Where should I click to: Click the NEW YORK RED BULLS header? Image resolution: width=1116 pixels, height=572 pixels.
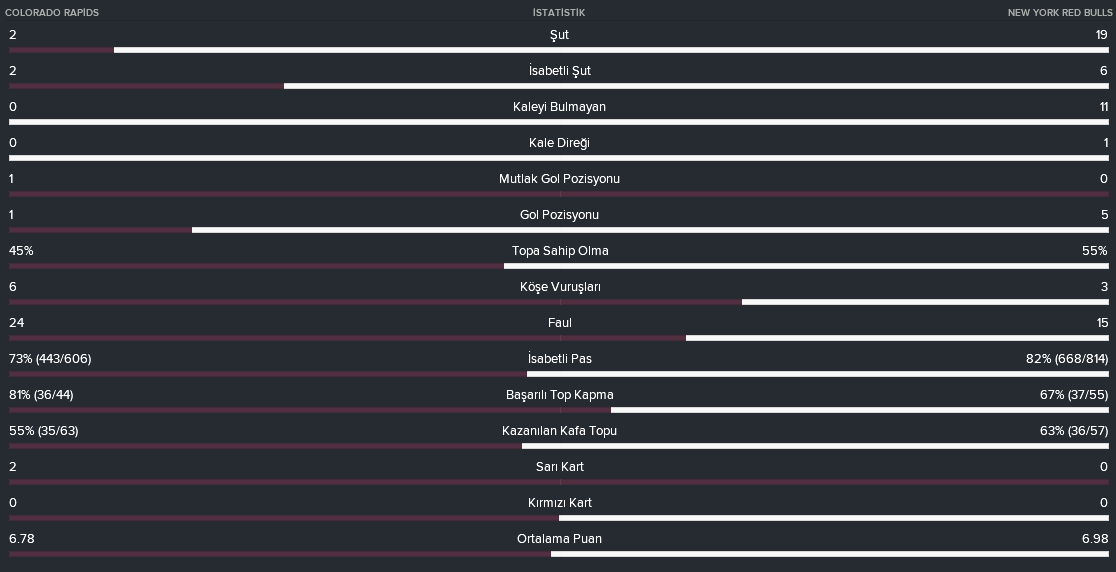point(1060,13)
